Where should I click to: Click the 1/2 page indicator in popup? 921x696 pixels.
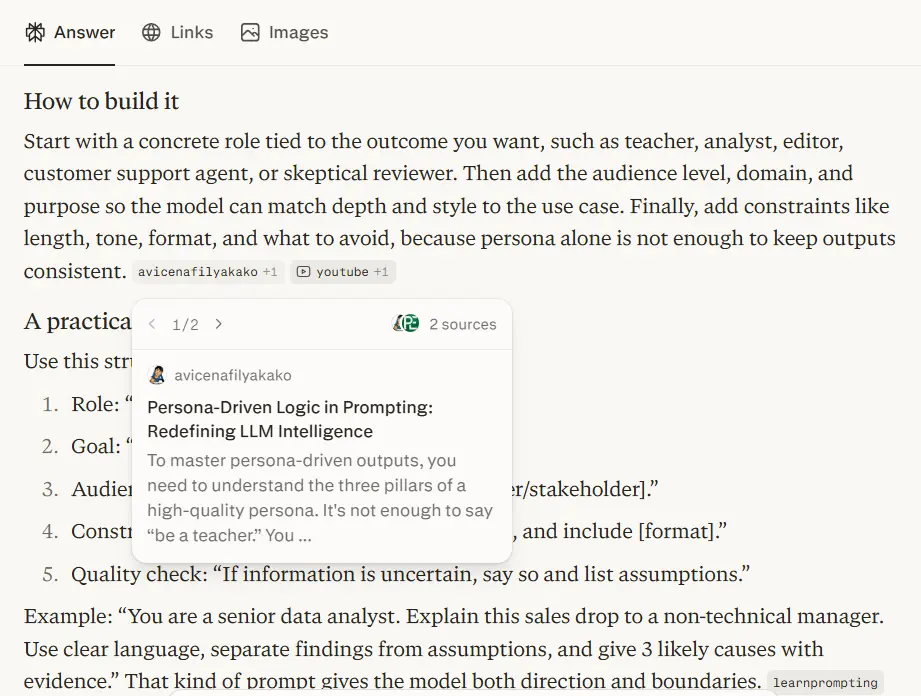(185, 324)
